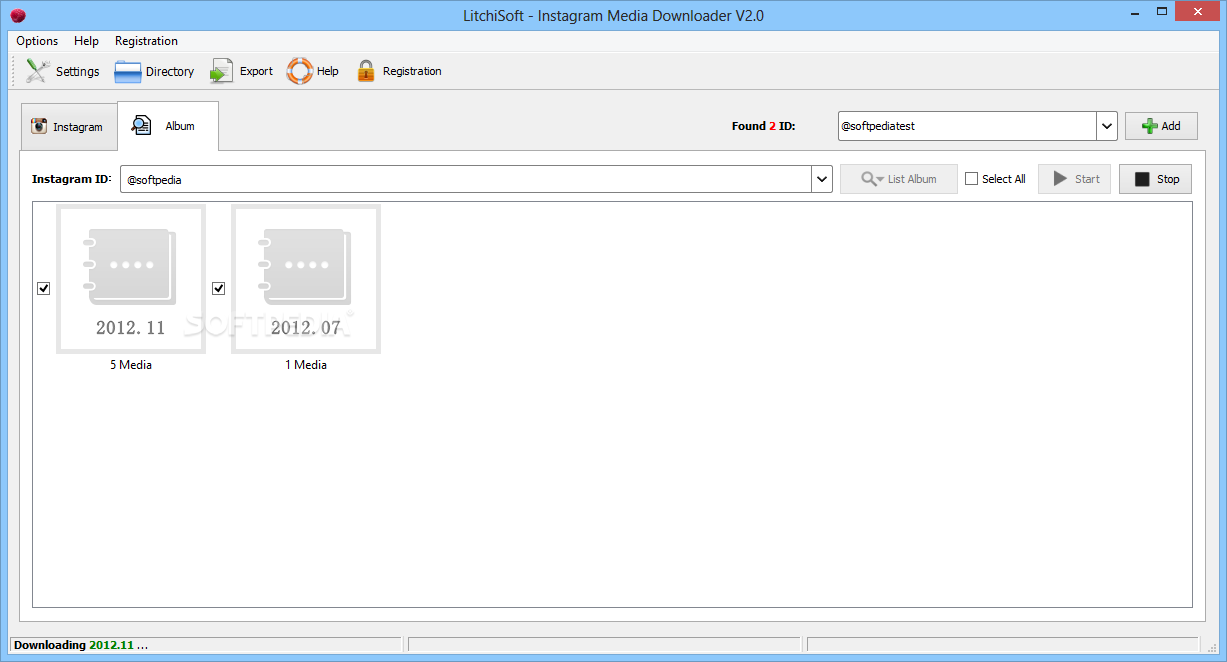Expand the Found ID dropdown arrow
The height and width of the screenshot is (662, 1227).
tap(1107, 126)
